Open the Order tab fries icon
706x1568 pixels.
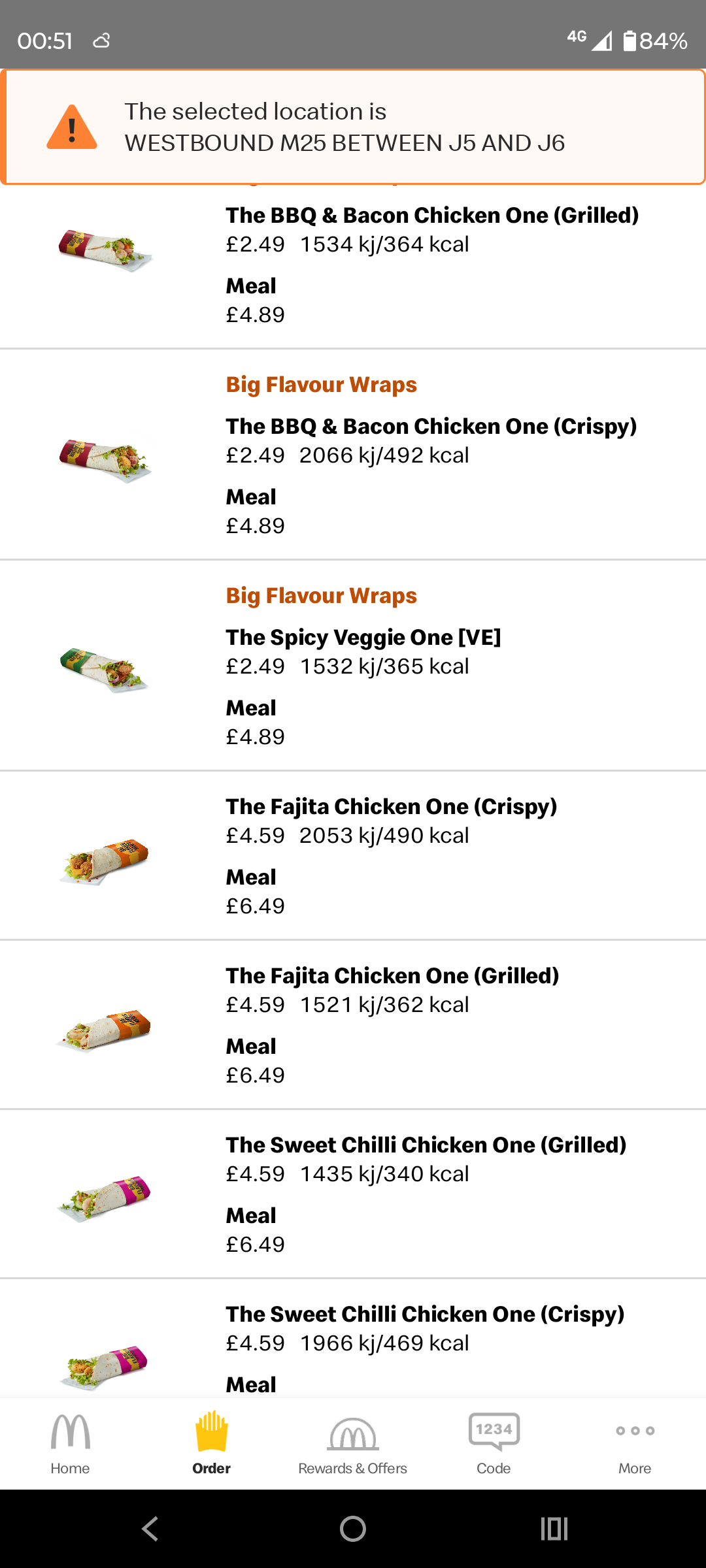tap(211, 1432)
